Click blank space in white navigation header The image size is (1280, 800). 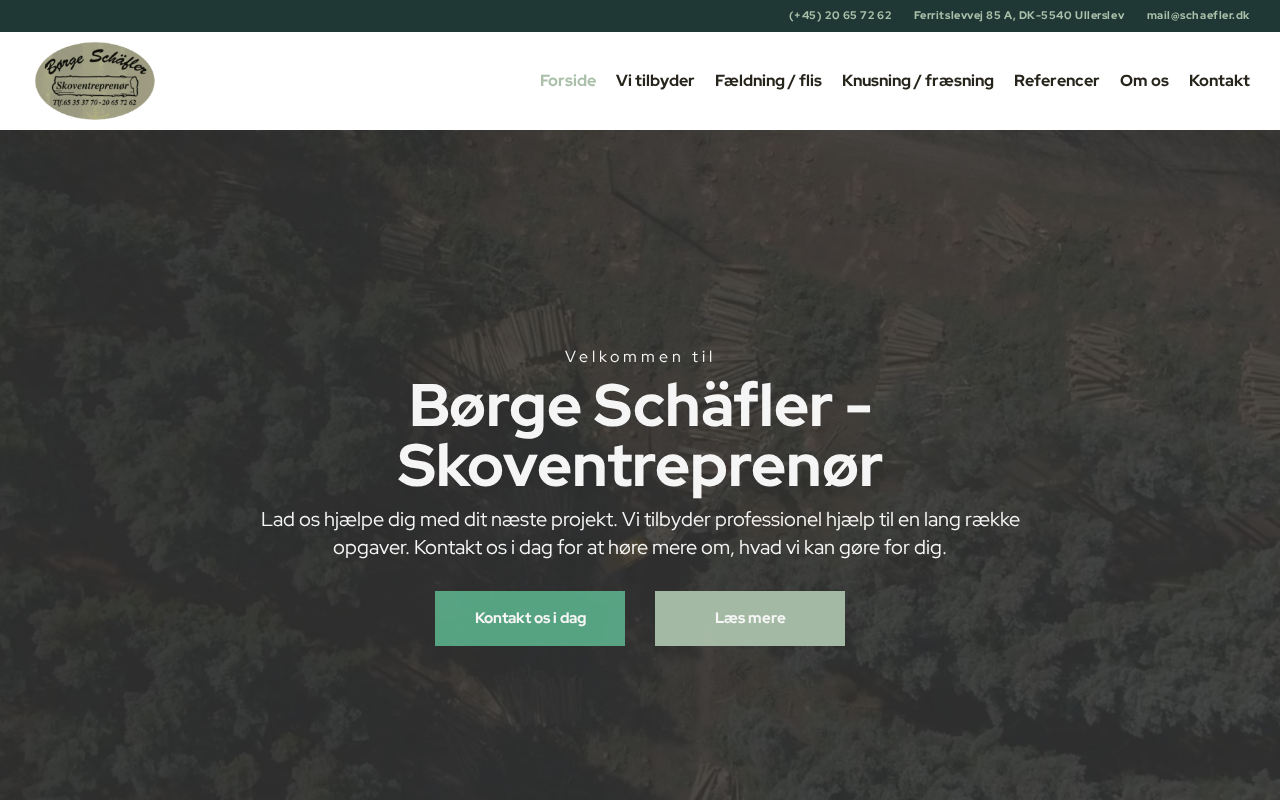coord(350,81)
